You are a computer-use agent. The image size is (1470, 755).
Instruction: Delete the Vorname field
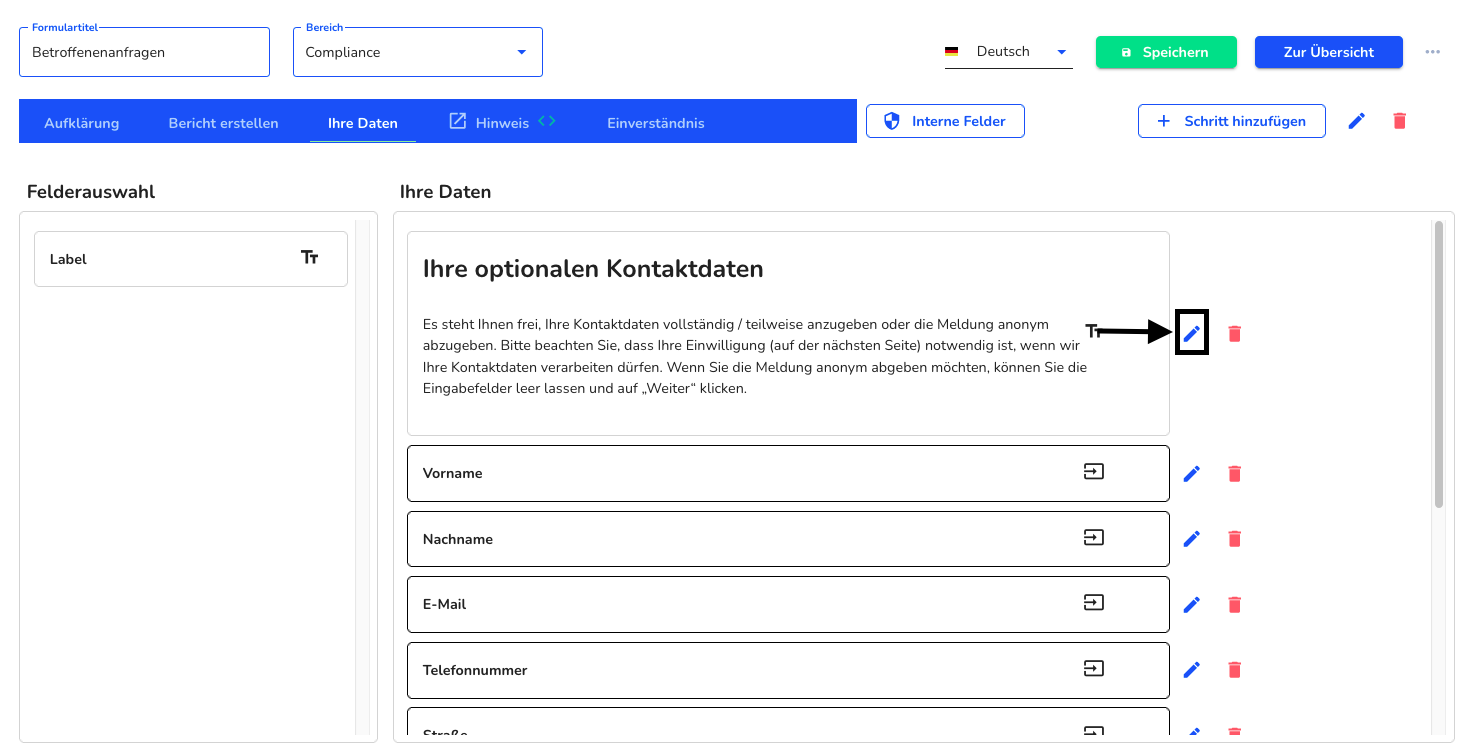pyautogui.click(x=1234, y=474)
